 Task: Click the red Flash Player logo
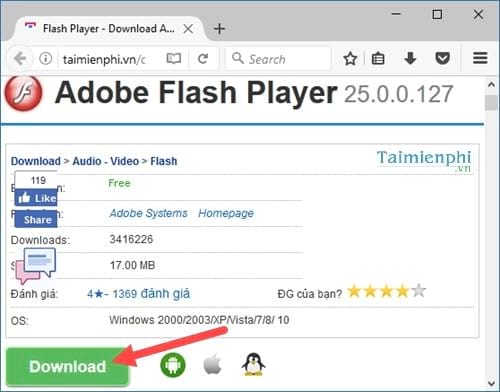(x=23, y=93)
